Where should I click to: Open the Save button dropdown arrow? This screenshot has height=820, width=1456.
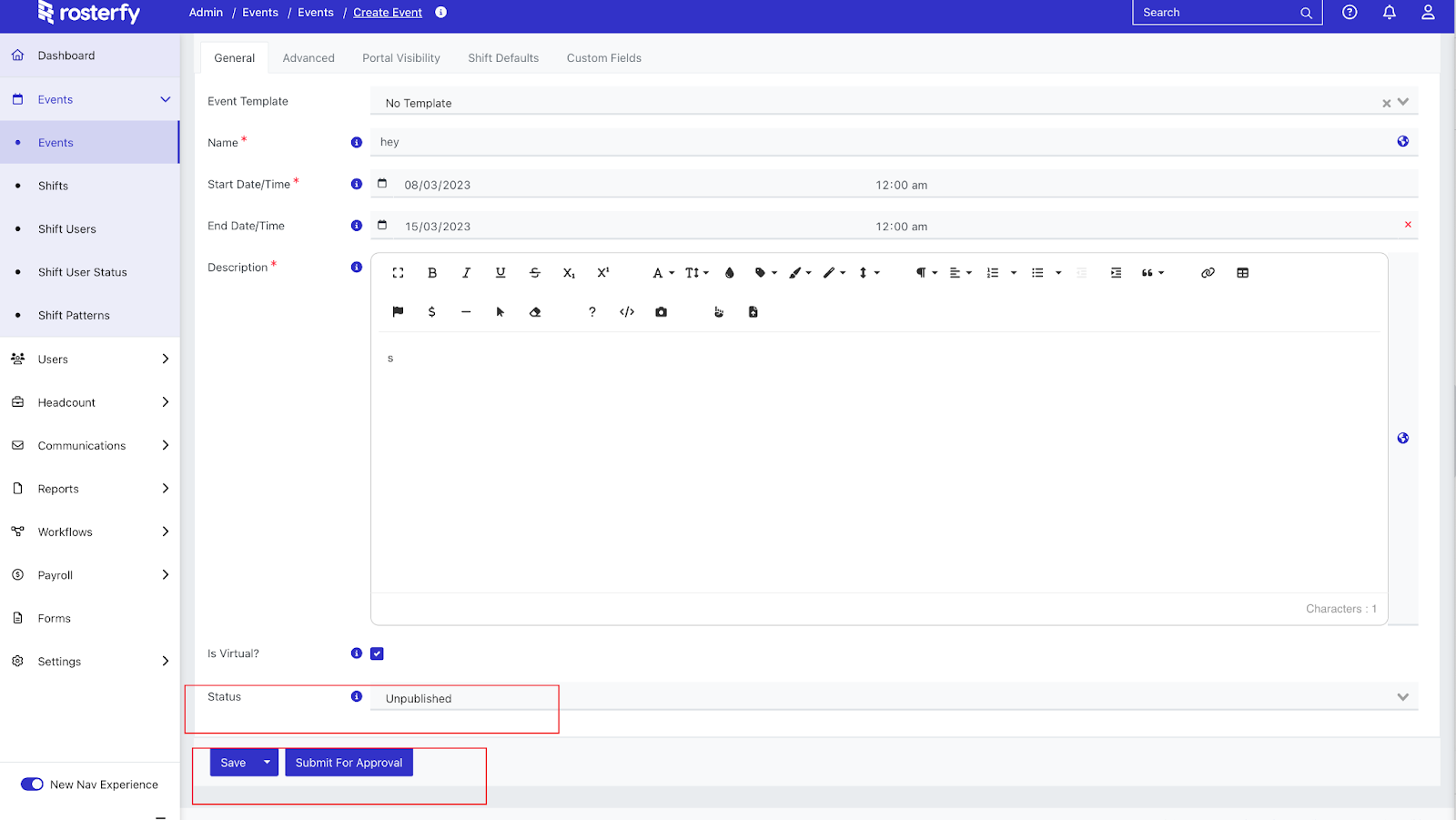tap(267, 763)
